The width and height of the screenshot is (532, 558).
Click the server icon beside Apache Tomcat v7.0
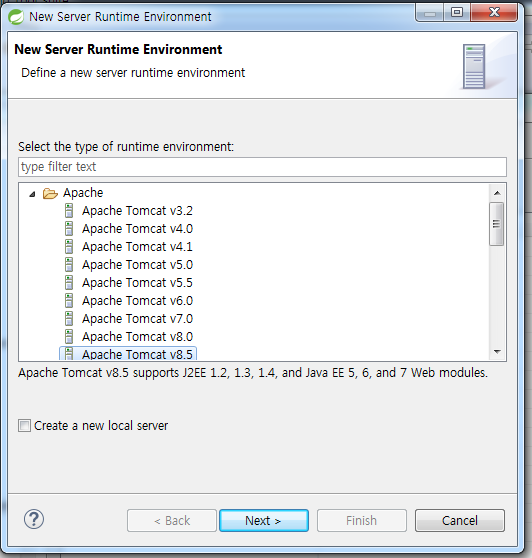pyautogui.click(x=69, y=319)
